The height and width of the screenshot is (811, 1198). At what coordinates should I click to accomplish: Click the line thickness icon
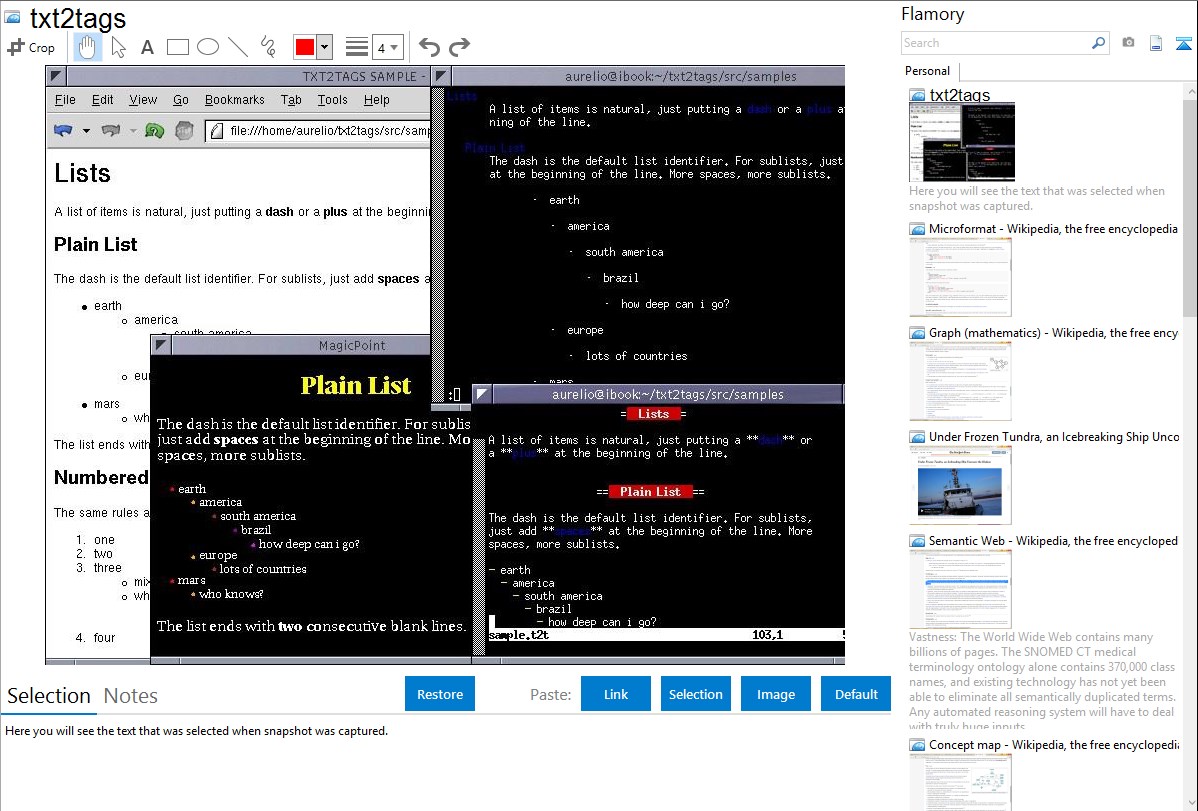tap(357, 47)
